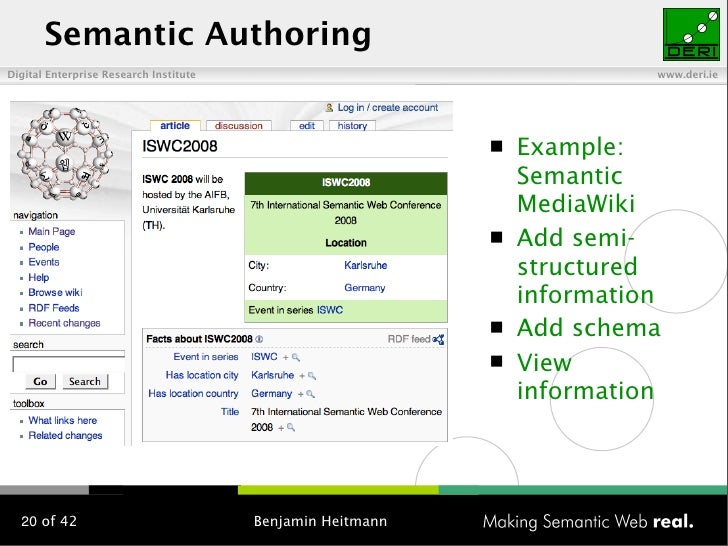Viewport: 728px width, 546px height.
Task: Click the magnifier icon in the Karlsruhe facts row
Action: click(312, 376)
